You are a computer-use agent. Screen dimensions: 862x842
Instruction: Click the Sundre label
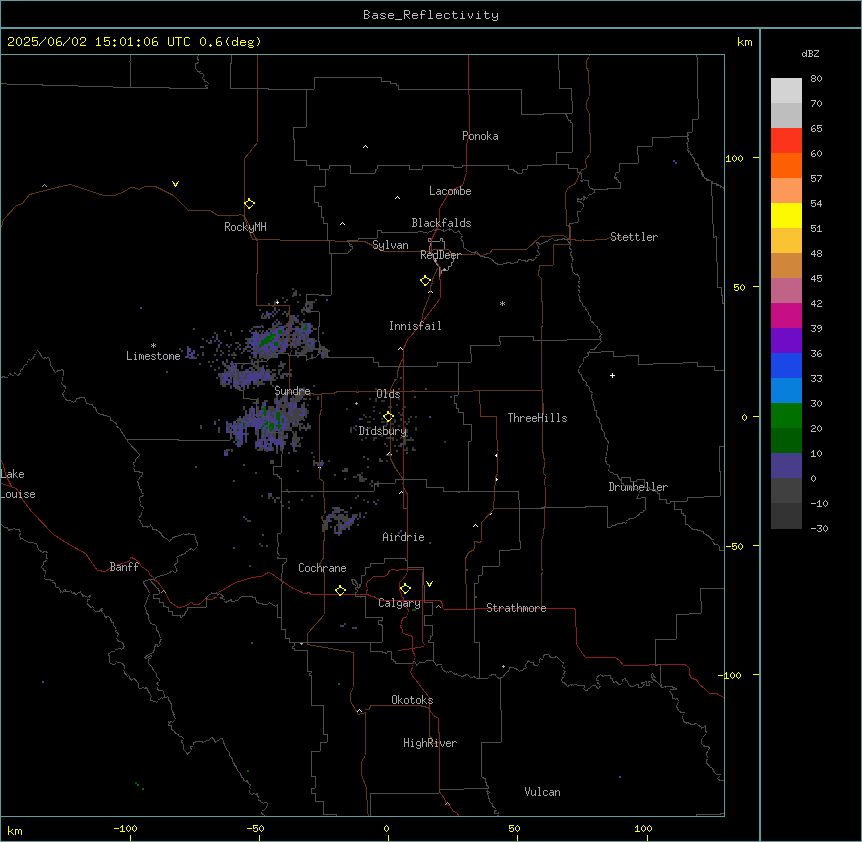pos(292,391)
